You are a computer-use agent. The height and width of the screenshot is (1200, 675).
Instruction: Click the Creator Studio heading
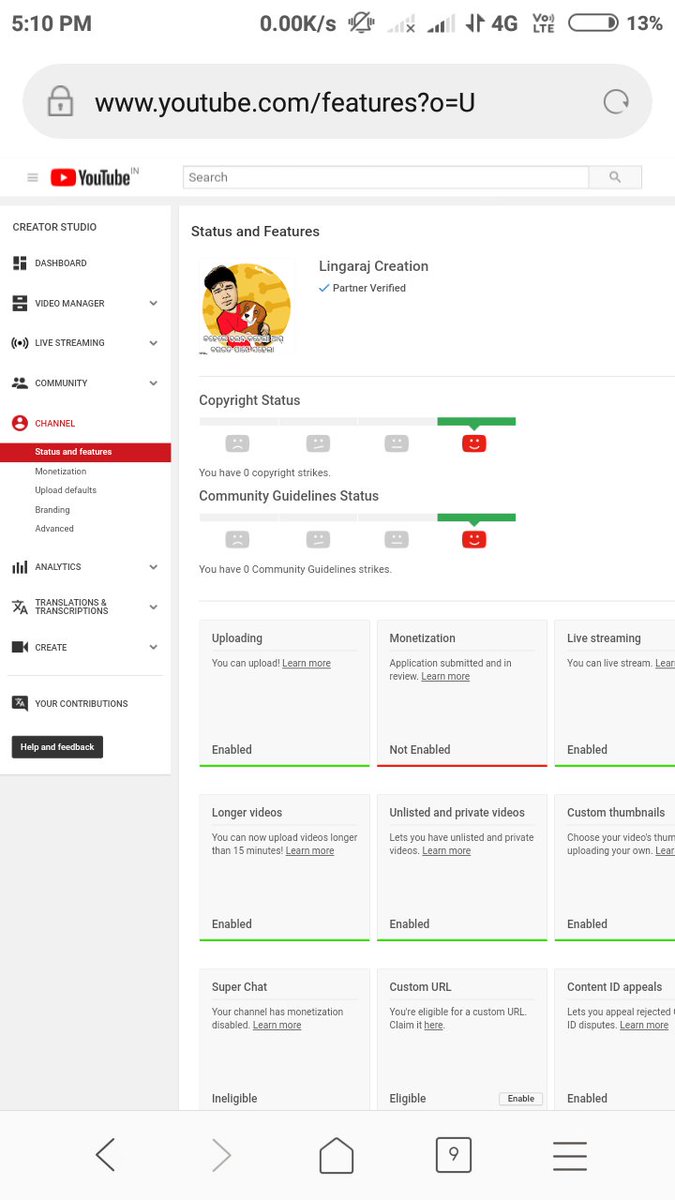55,227
